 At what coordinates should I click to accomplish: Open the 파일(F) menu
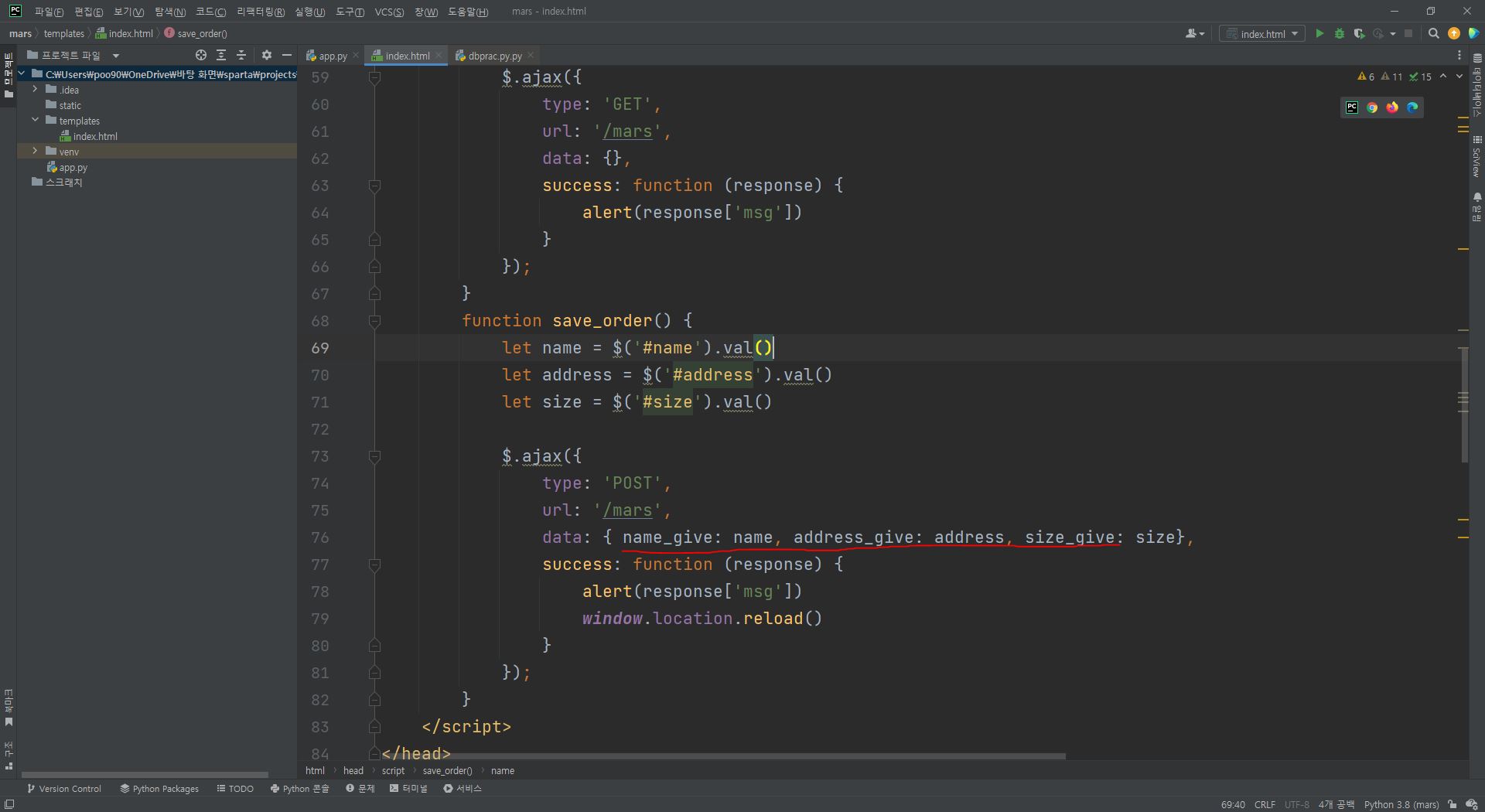(x=49, y=12)
